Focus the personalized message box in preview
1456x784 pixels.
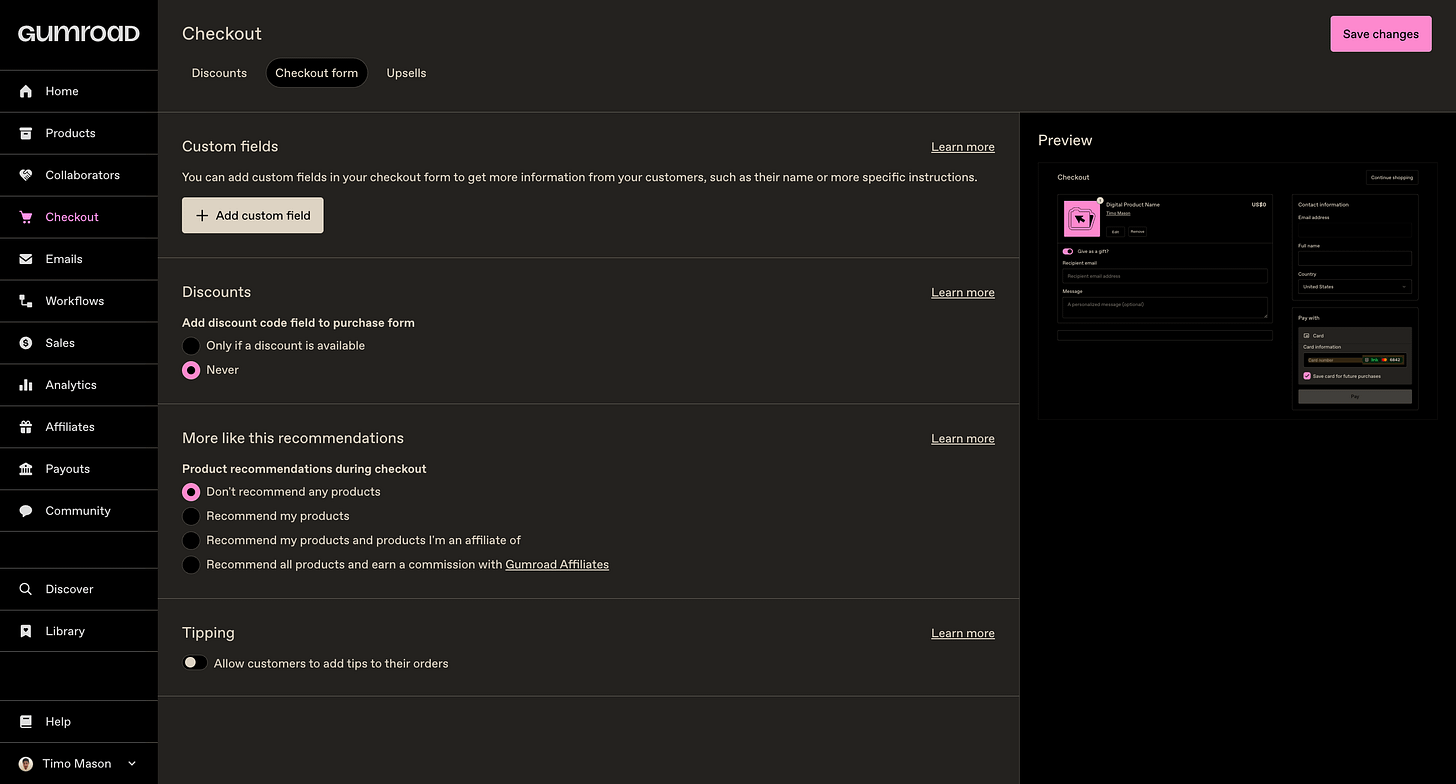click(1165, 307)
